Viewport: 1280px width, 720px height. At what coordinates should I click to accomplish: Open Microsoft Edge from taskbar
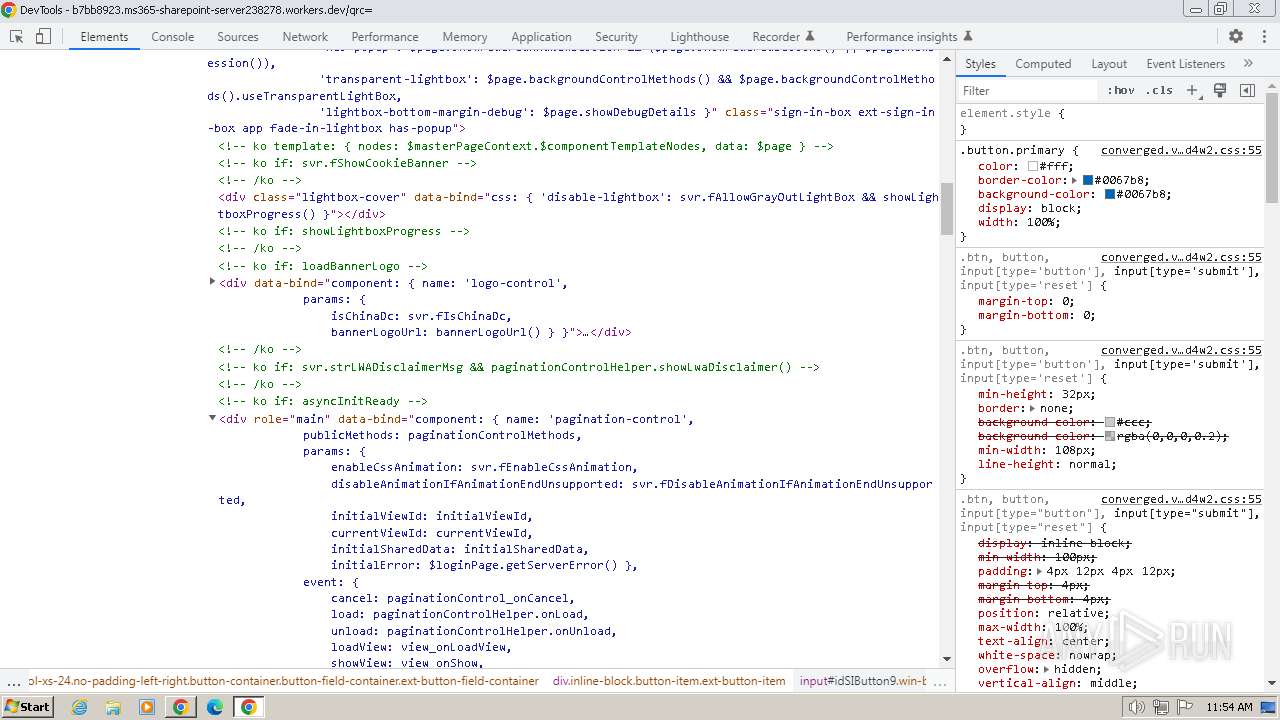(x=215, y=707)
